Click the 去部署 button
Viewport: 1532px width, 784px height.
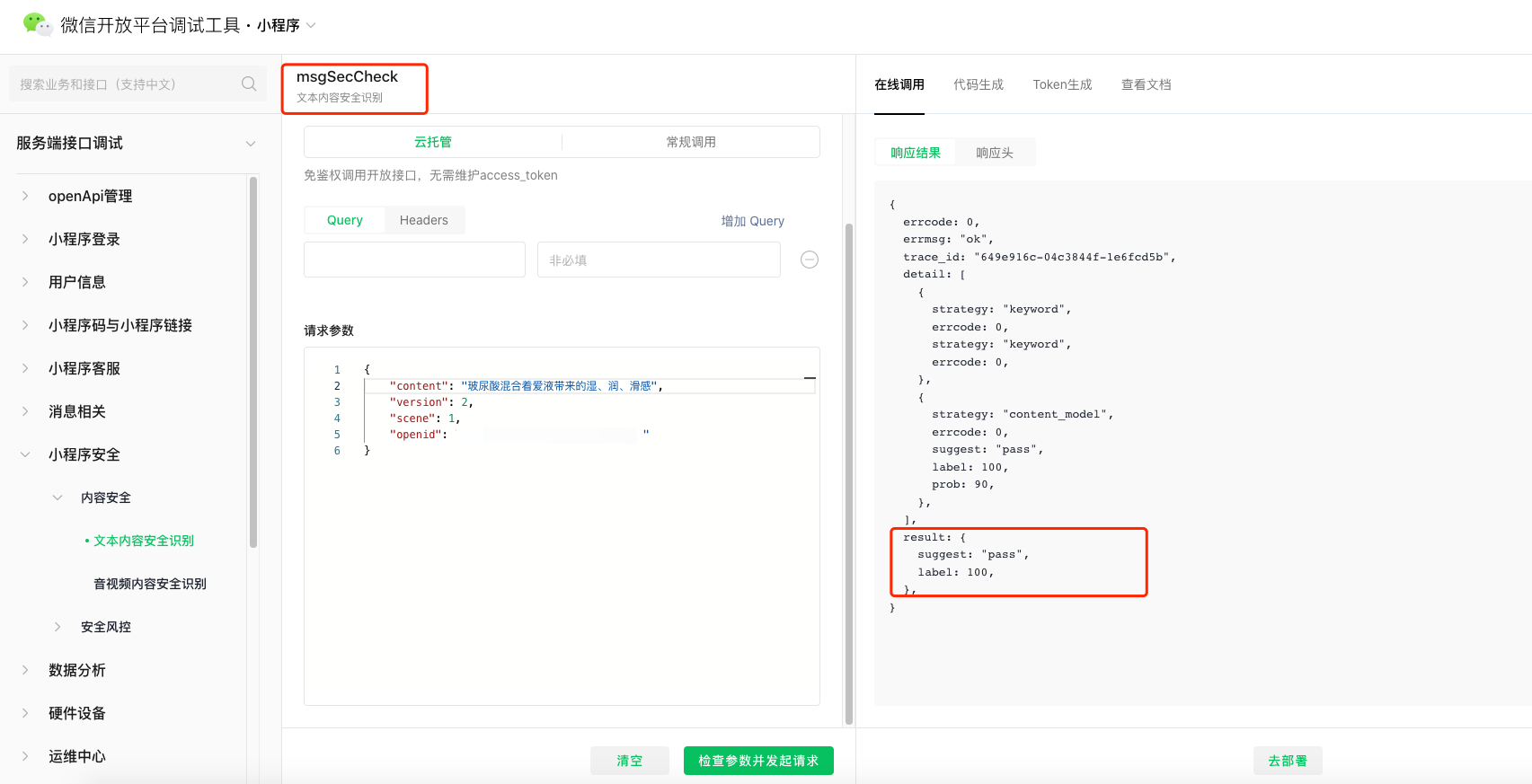point(1288,761)
